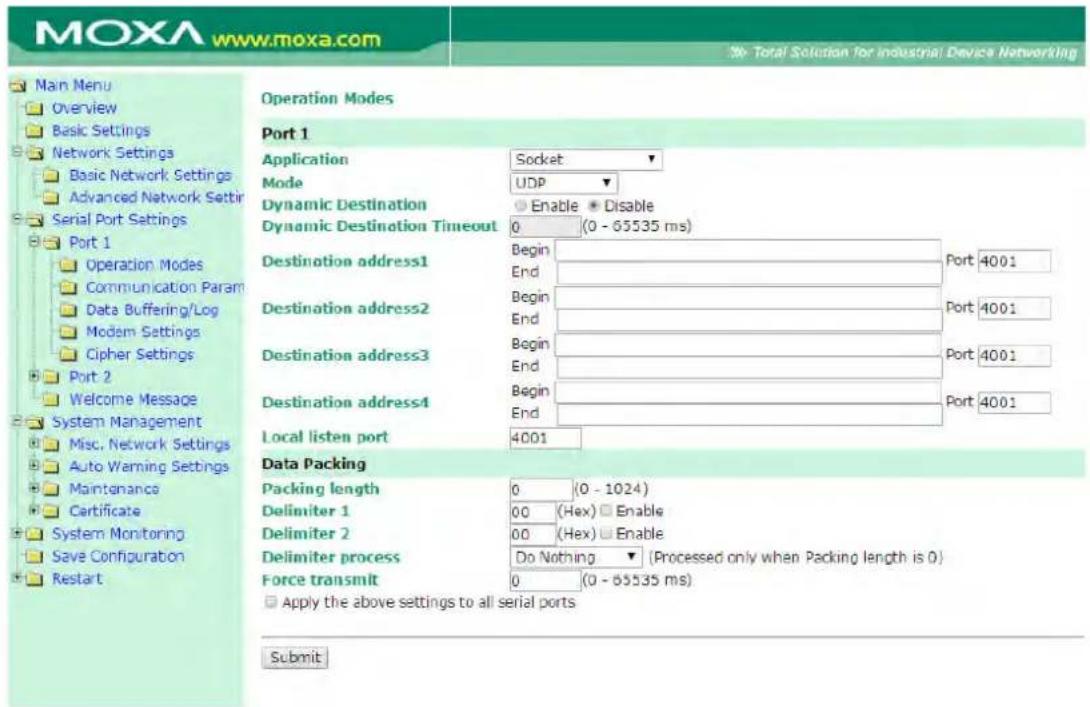Click the Force transmit input field
Image resolution: width=1090 pixels, height=707 pixels.
[546, 580]
